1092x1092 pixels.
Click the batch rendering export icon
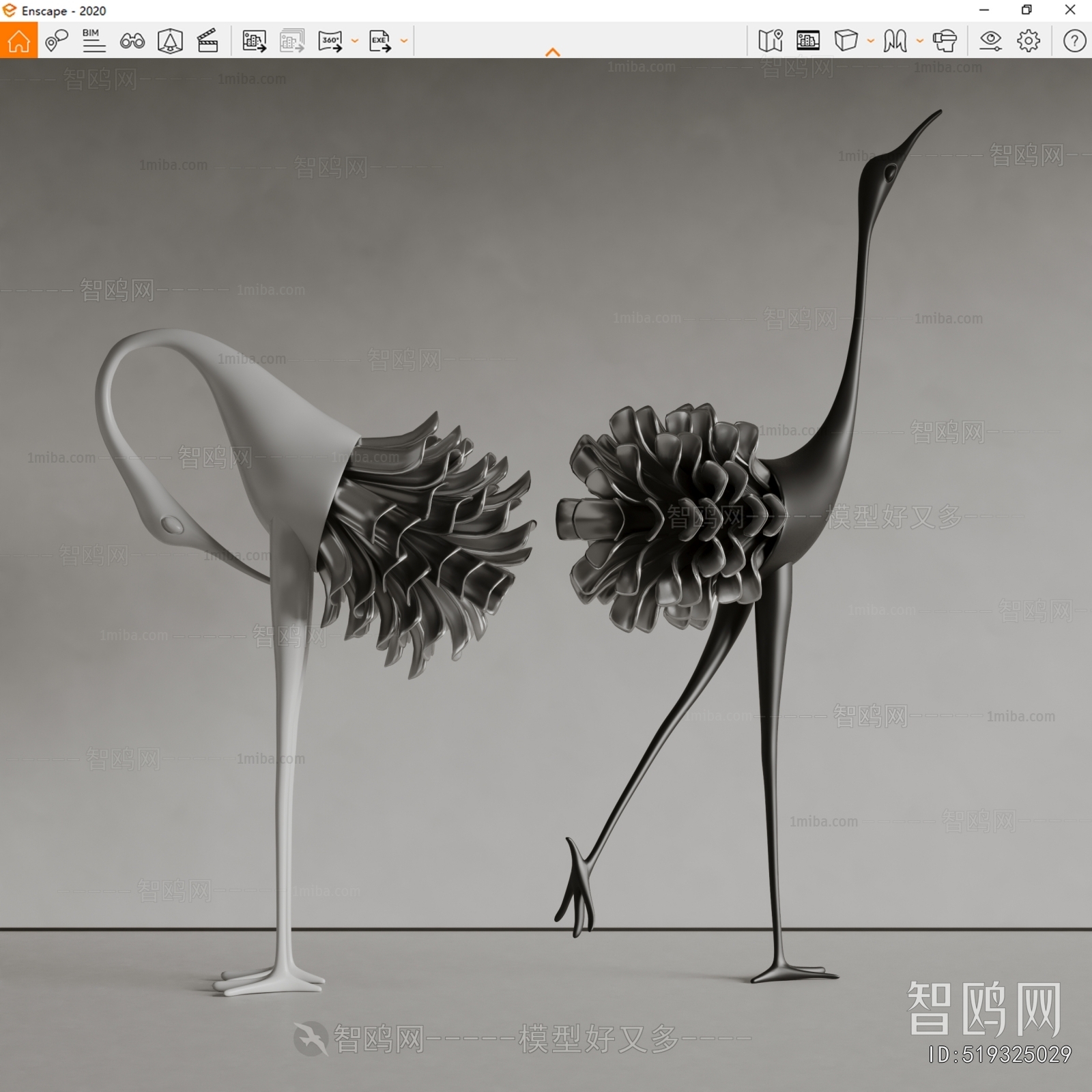click(x=292, y=41)
